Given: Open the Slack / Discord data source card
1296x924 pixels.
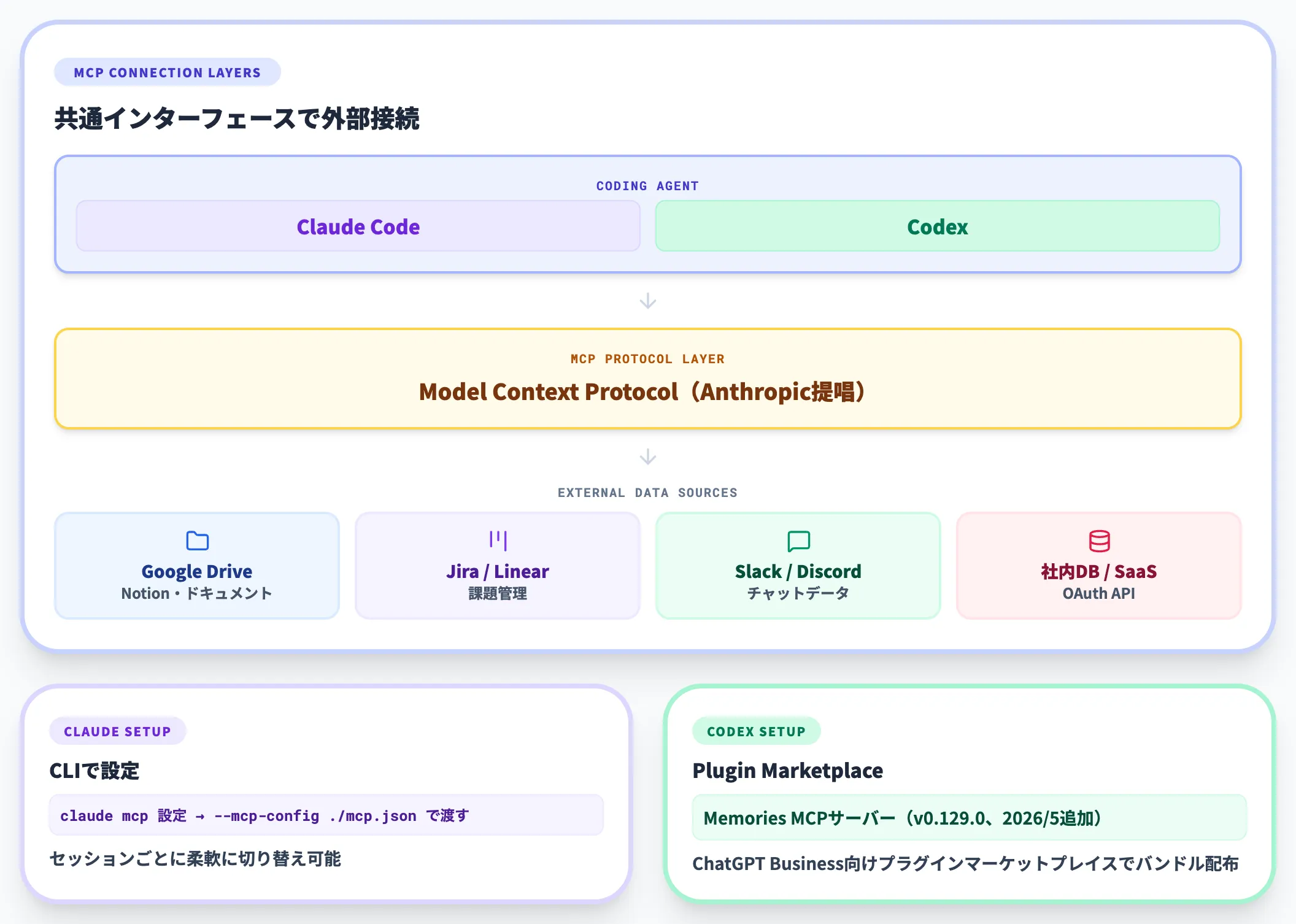Looking at the screenshot, I should pyautogui.click(x=798, y=566).
